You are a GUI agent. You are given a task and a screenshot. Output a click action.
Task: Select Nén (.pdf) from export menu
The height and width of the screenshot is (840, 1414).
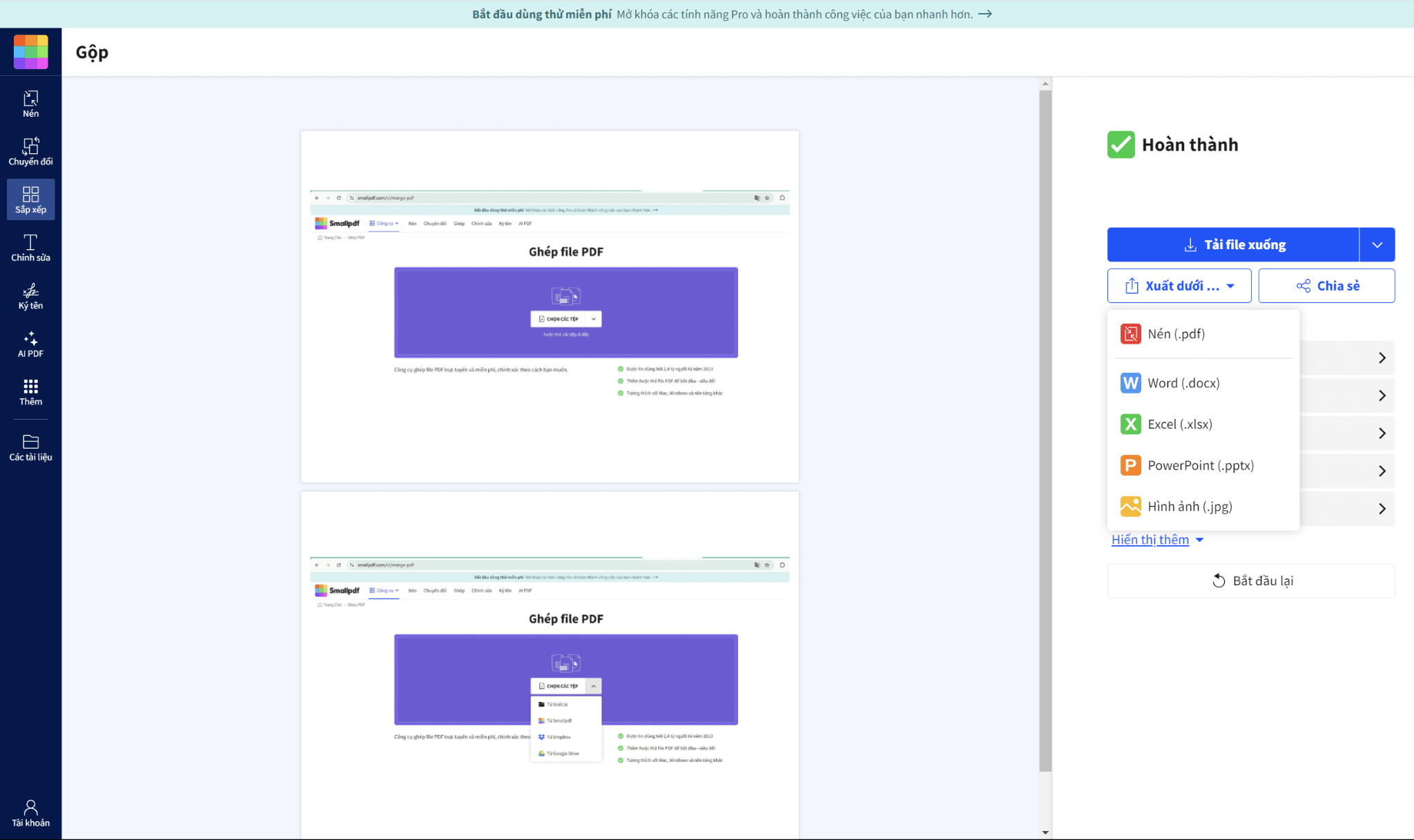click(x=1175, y=334)
